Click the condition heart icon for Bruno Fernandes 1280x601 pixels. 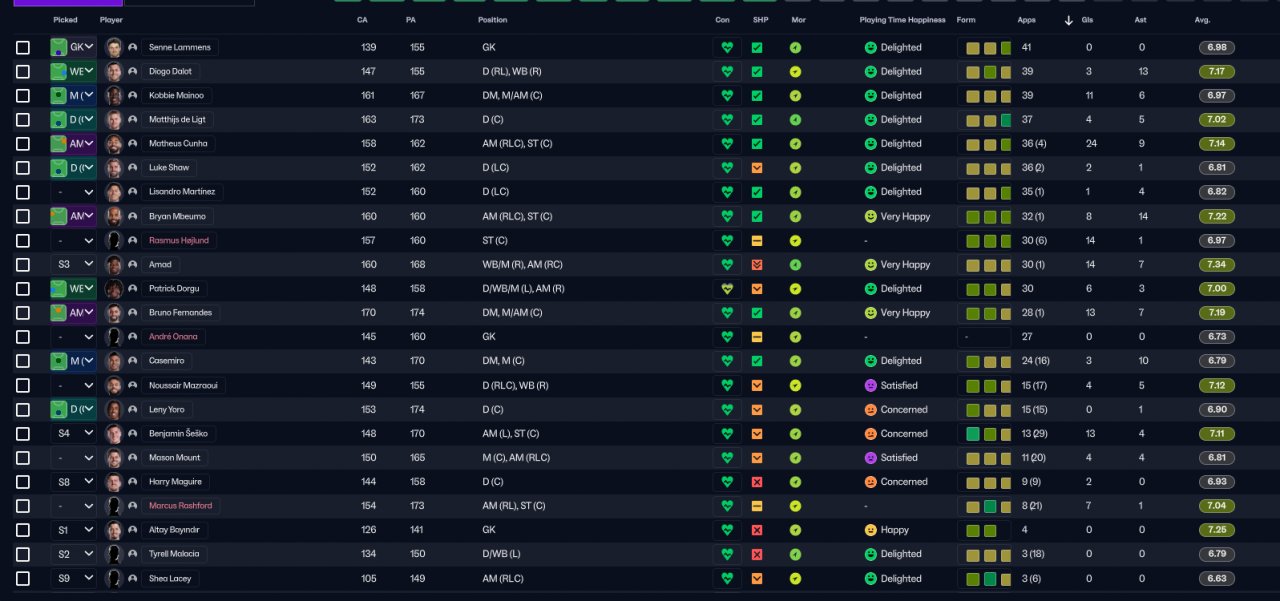[x=727, y=312]
